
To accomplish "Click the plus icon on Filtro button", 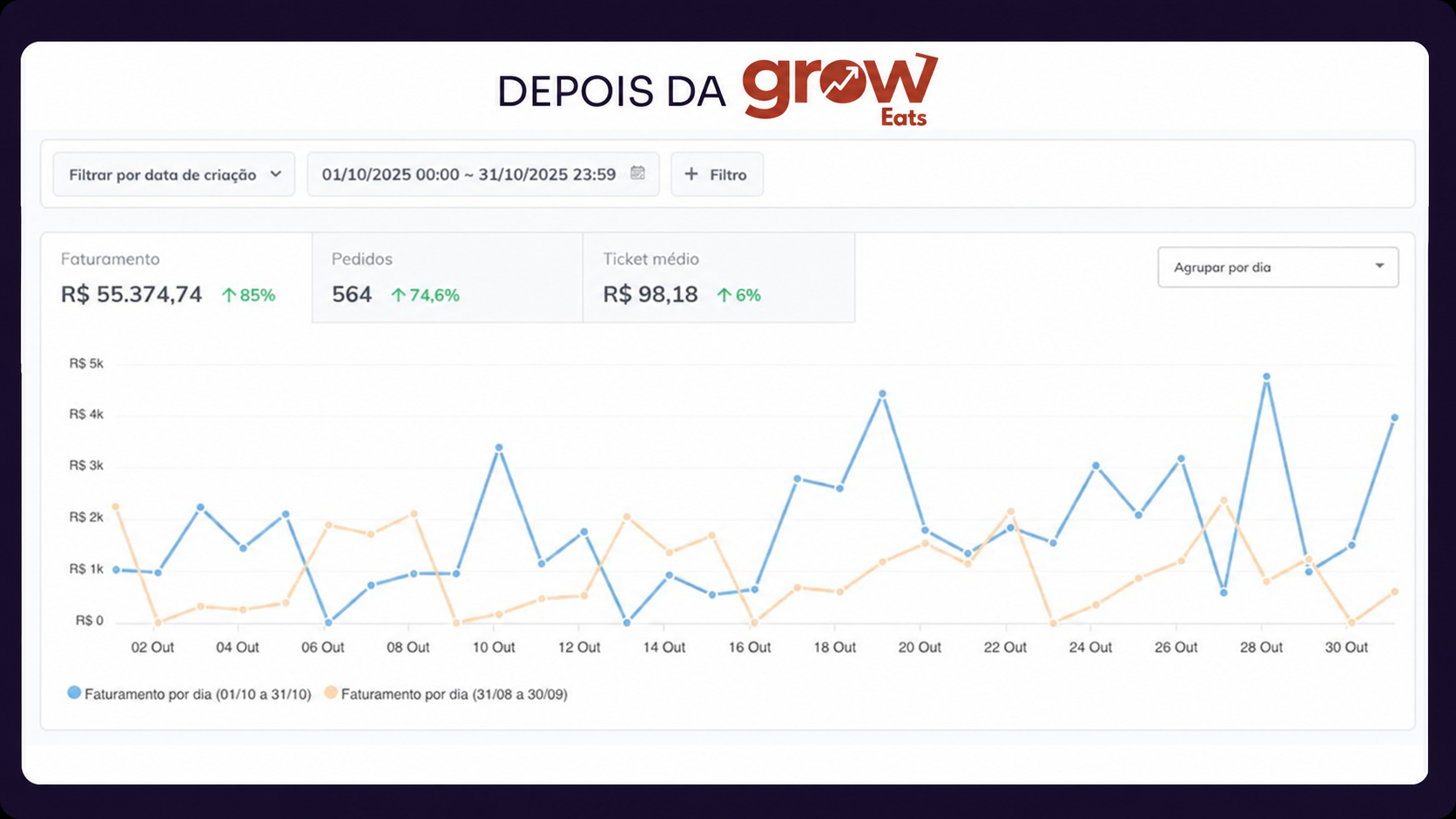I will (x=691, y=174).
